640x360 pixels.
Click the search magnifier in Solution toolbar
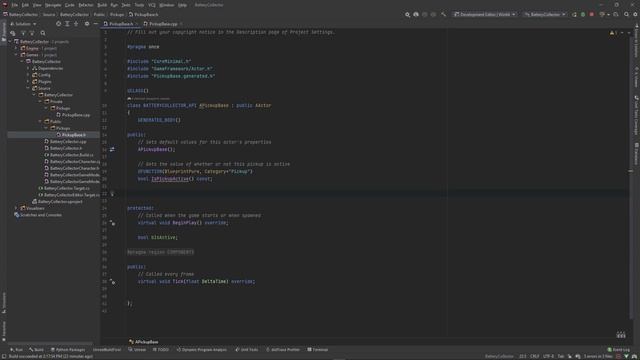click(x=43, y=33)
